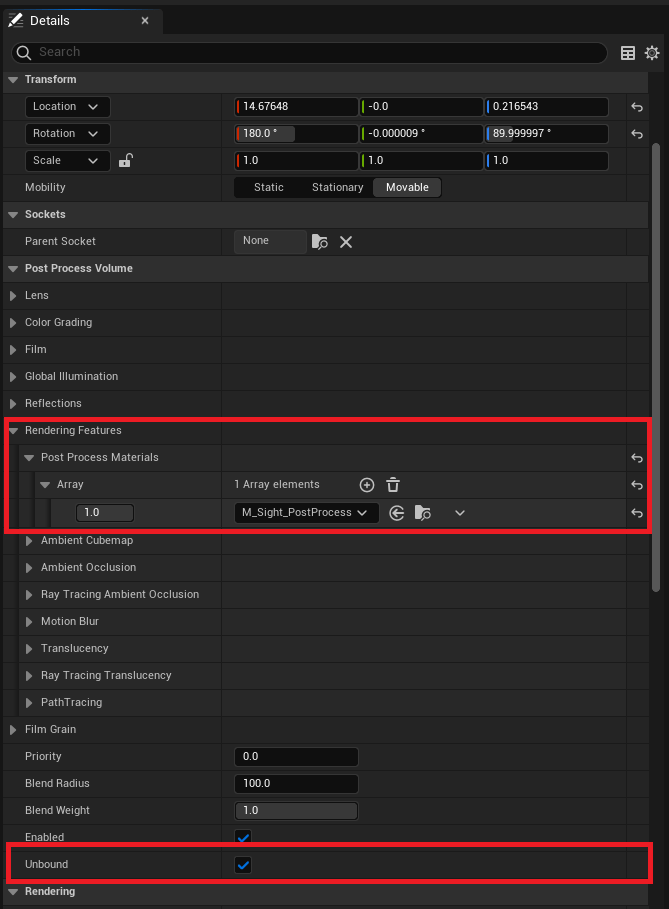The height and width of the screenshot is (909, 669).
Task: Use selected asset arrow icon for M_Sight_PostProcess
Action: click(397, 513)
